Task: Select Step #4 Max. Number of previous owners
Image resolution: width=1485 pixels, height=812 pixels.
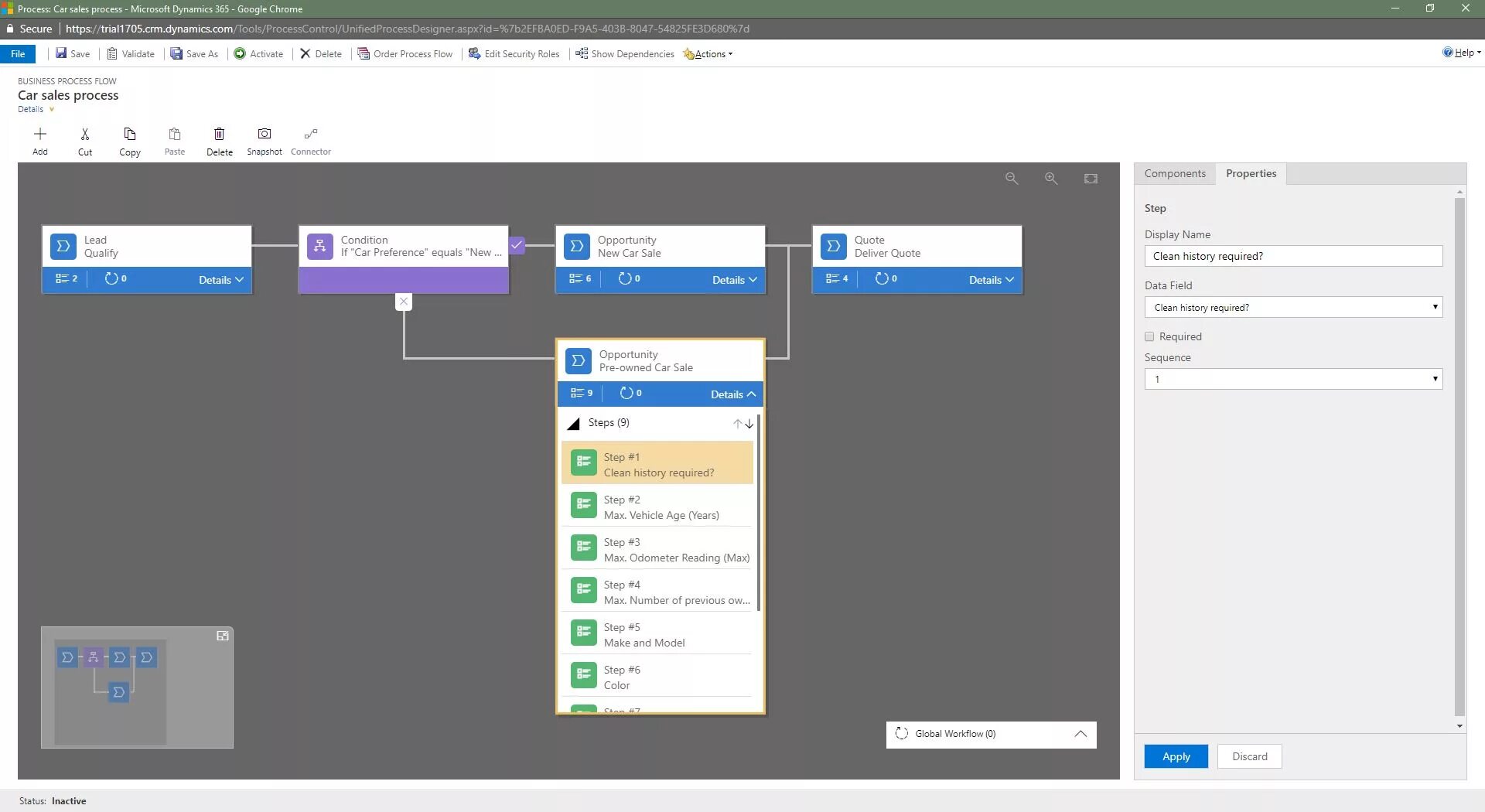Action: [x=656, y=592]
